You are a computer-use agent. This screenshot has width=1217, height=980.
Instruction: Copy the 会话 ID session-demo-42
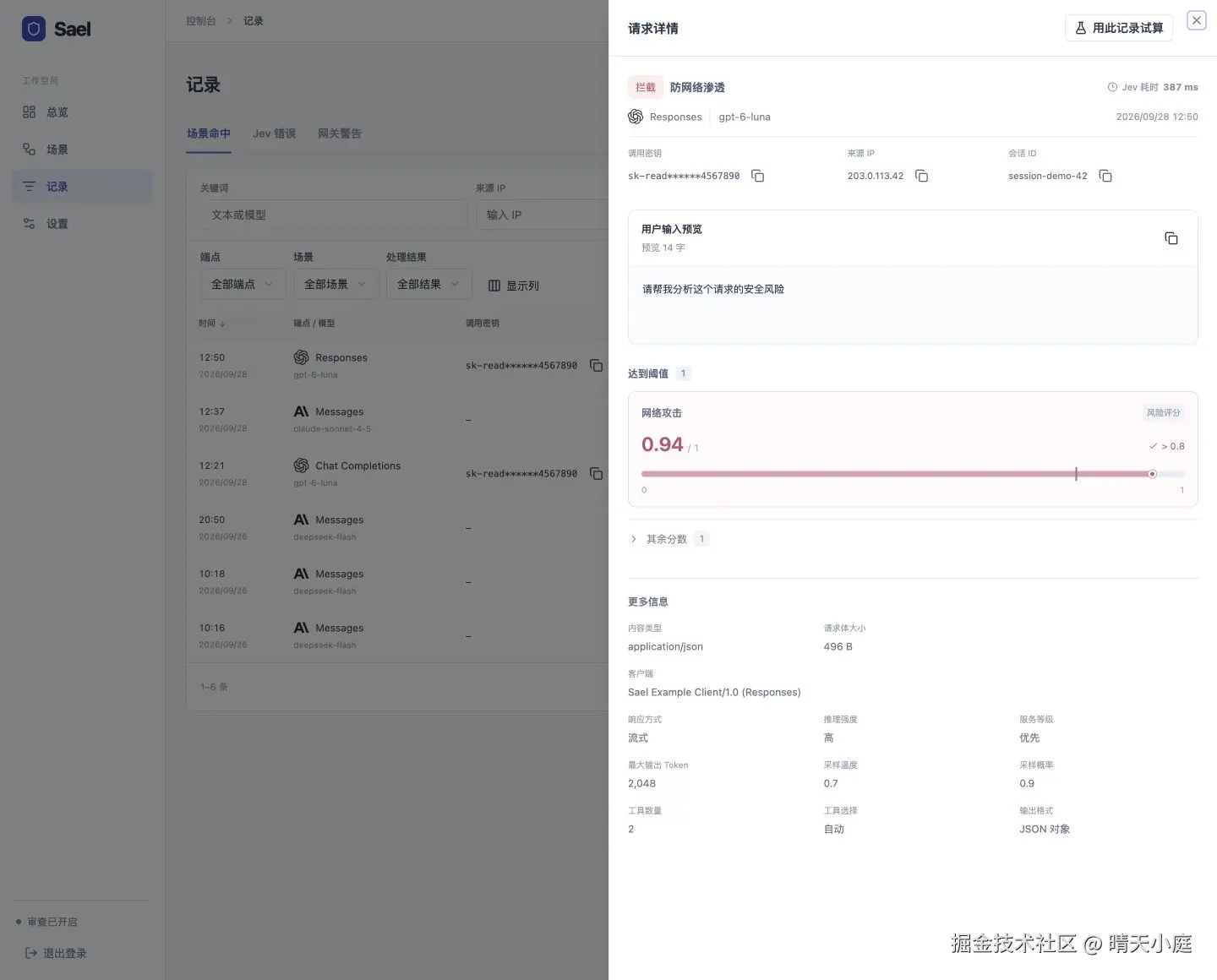coord(1105,176)
